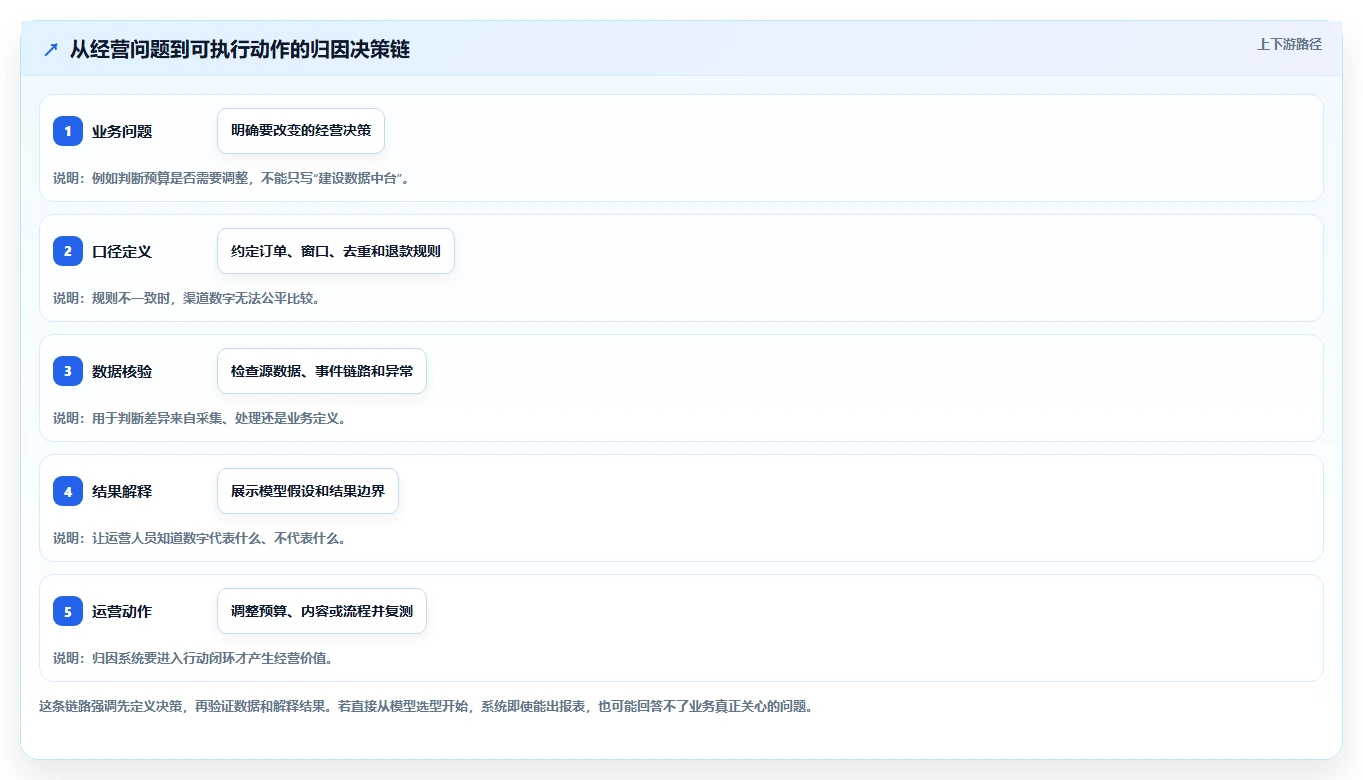Select the 调整预算、内容或流程并复测 chip
The image size is (1363, 780).
[x=322, y=611]
